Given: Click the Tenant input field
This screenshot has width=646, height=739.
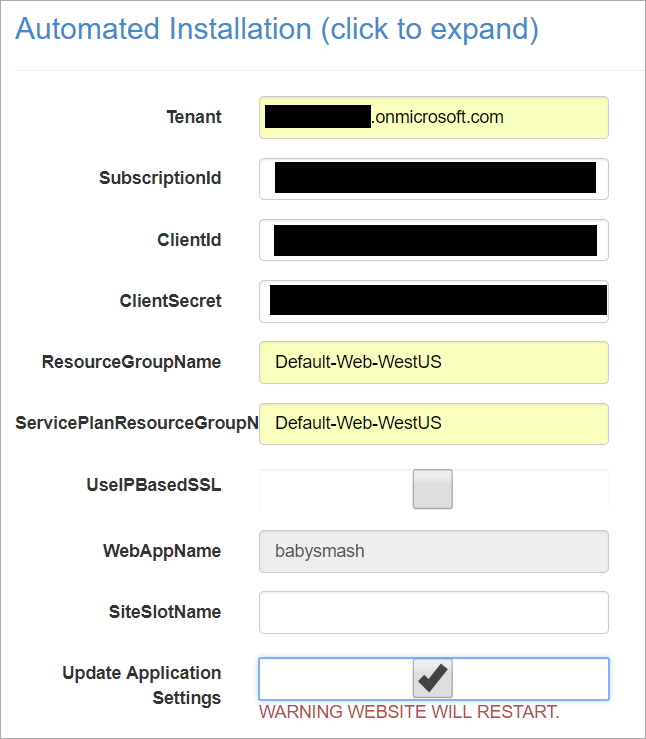Looking at the screenshot, I should tap(433, 117).
